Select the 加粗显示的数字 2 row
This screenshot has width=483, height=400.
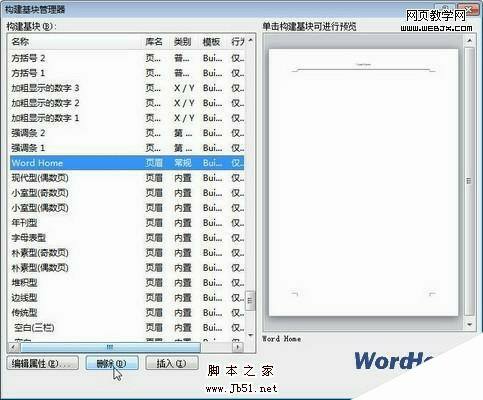[127, 103]
